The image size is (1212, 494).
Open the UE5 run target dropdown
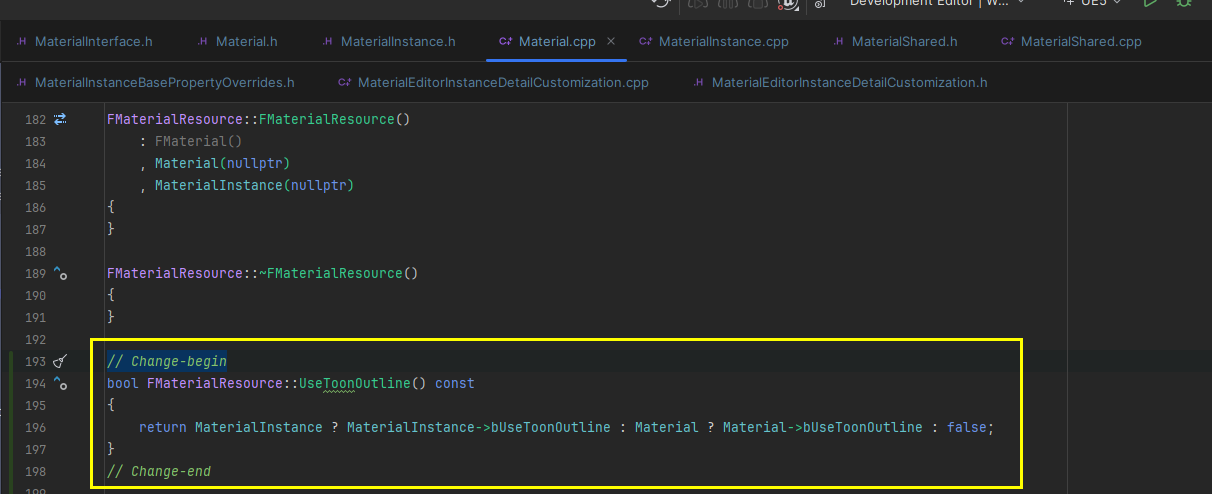tap(1092, 3)
